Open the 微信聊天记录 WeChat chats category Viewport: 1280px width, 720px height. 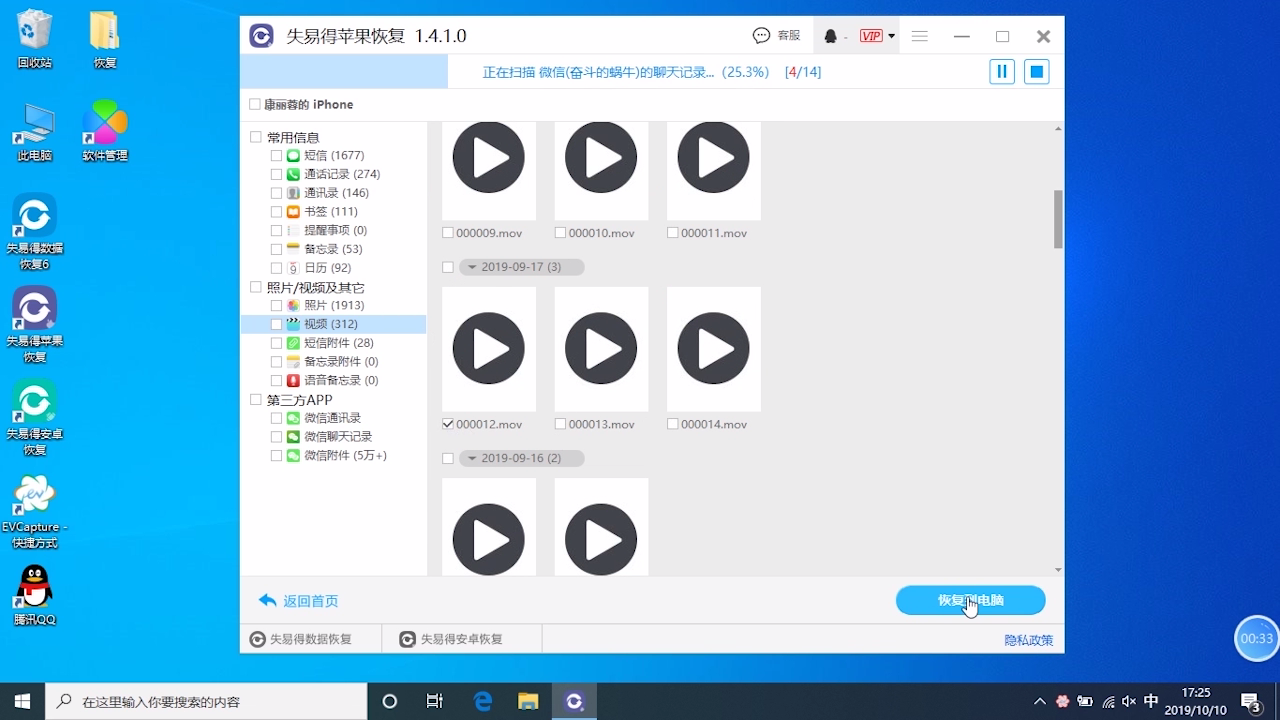point(338,437)
